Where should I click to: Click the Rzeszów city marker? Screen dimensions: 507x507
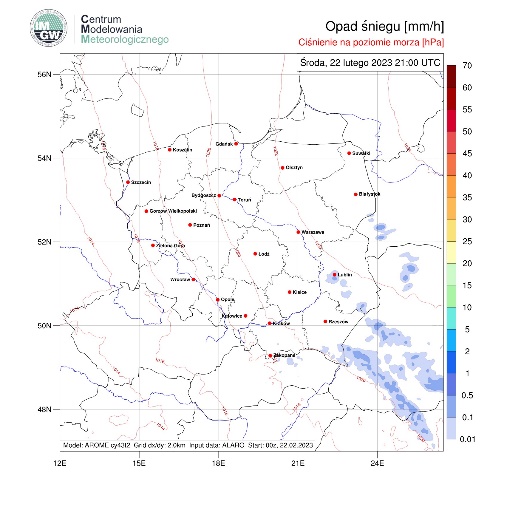325,322
